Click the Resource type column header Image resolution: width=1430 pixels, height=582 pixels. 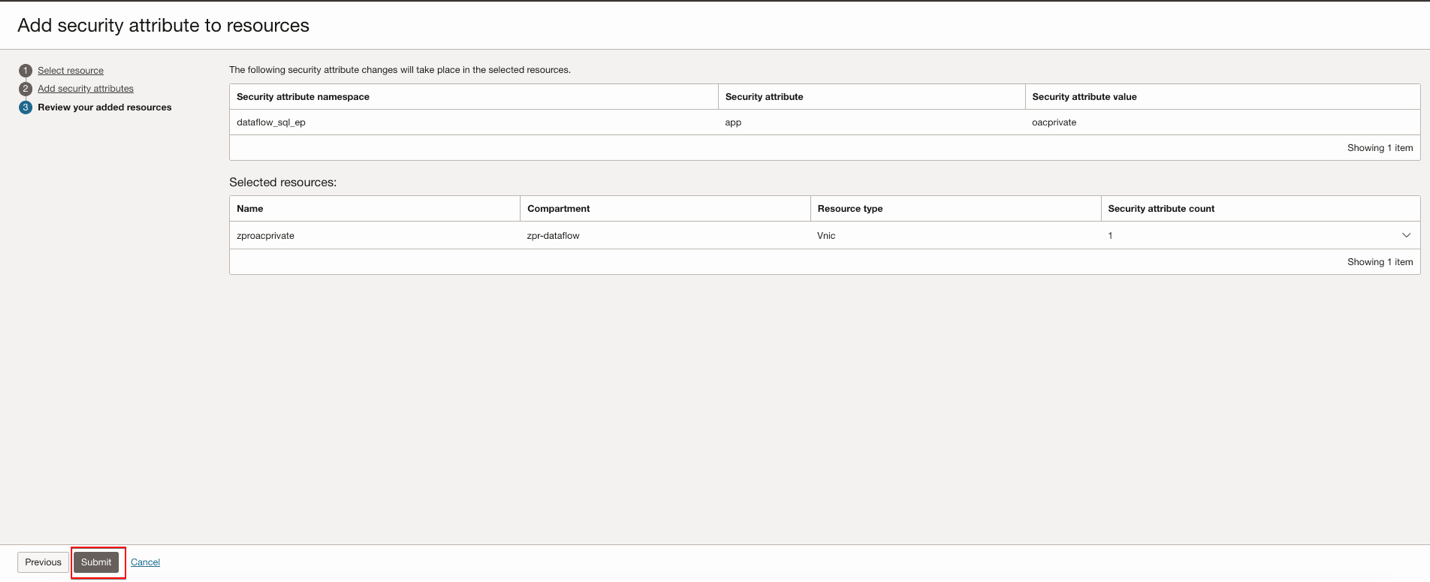click(x=850, y=209)
